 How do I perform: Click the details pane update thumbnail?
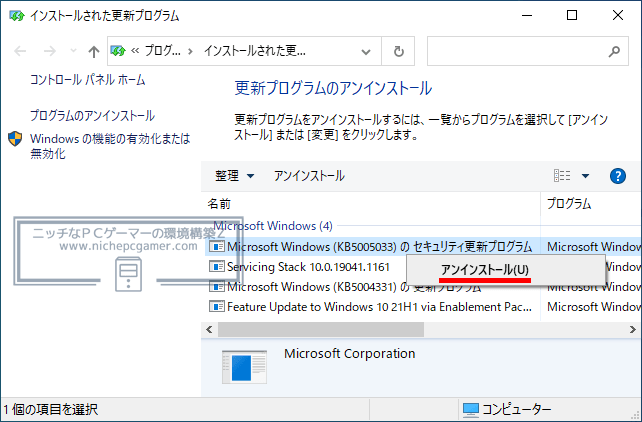pyautogui.click(x=244, y=367)
